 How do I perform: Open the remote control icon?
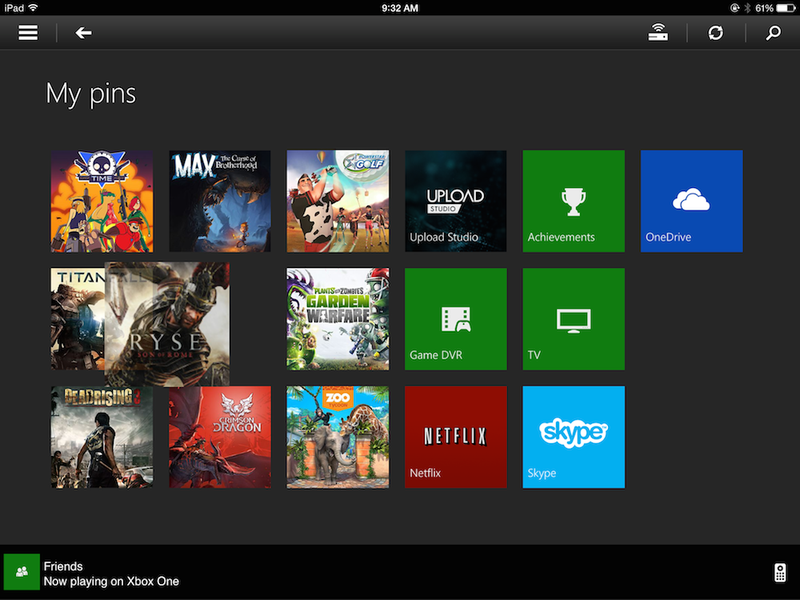(780, 572)
